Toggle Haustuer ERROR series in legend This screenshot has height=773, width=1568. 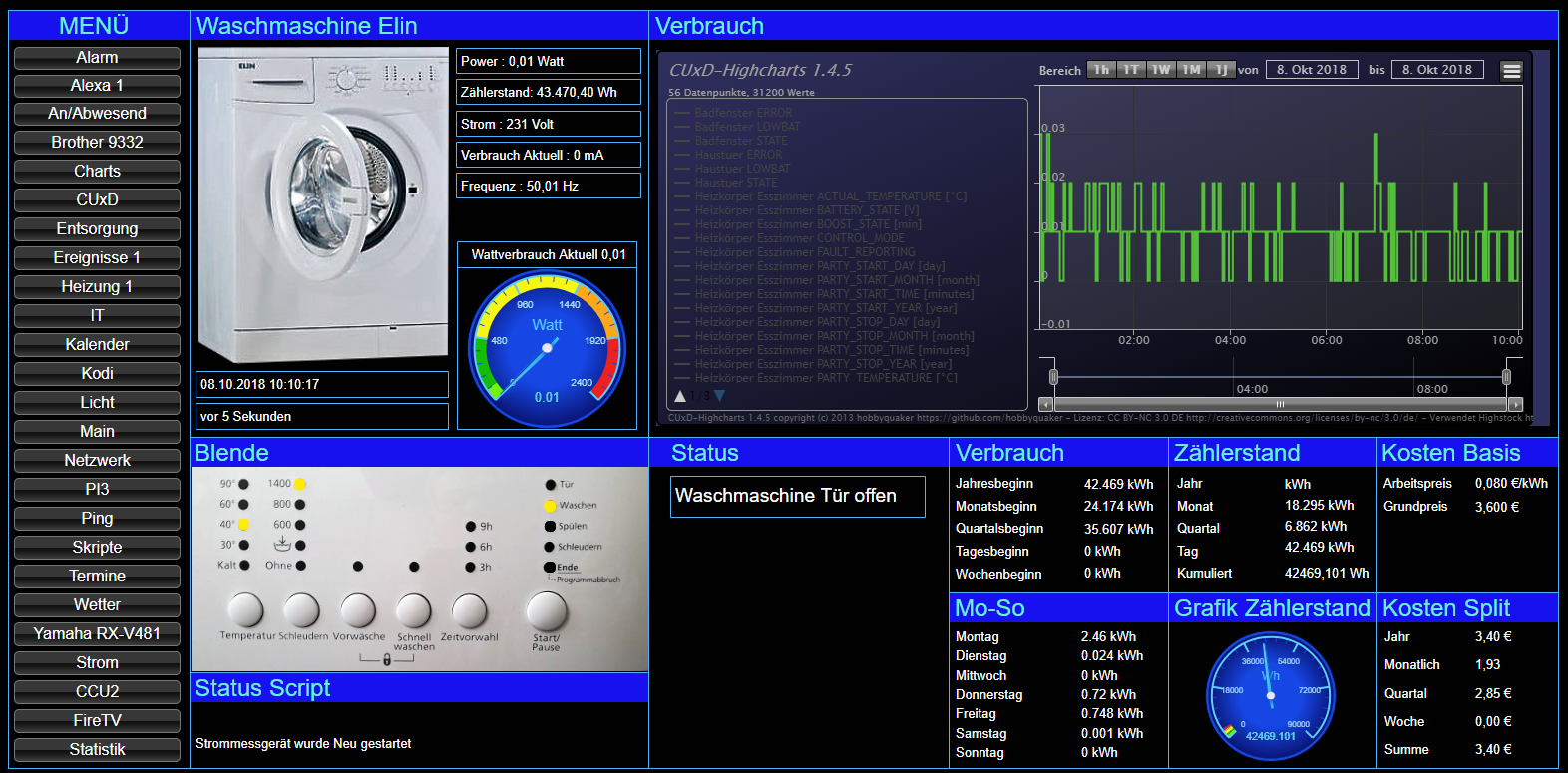728,155
